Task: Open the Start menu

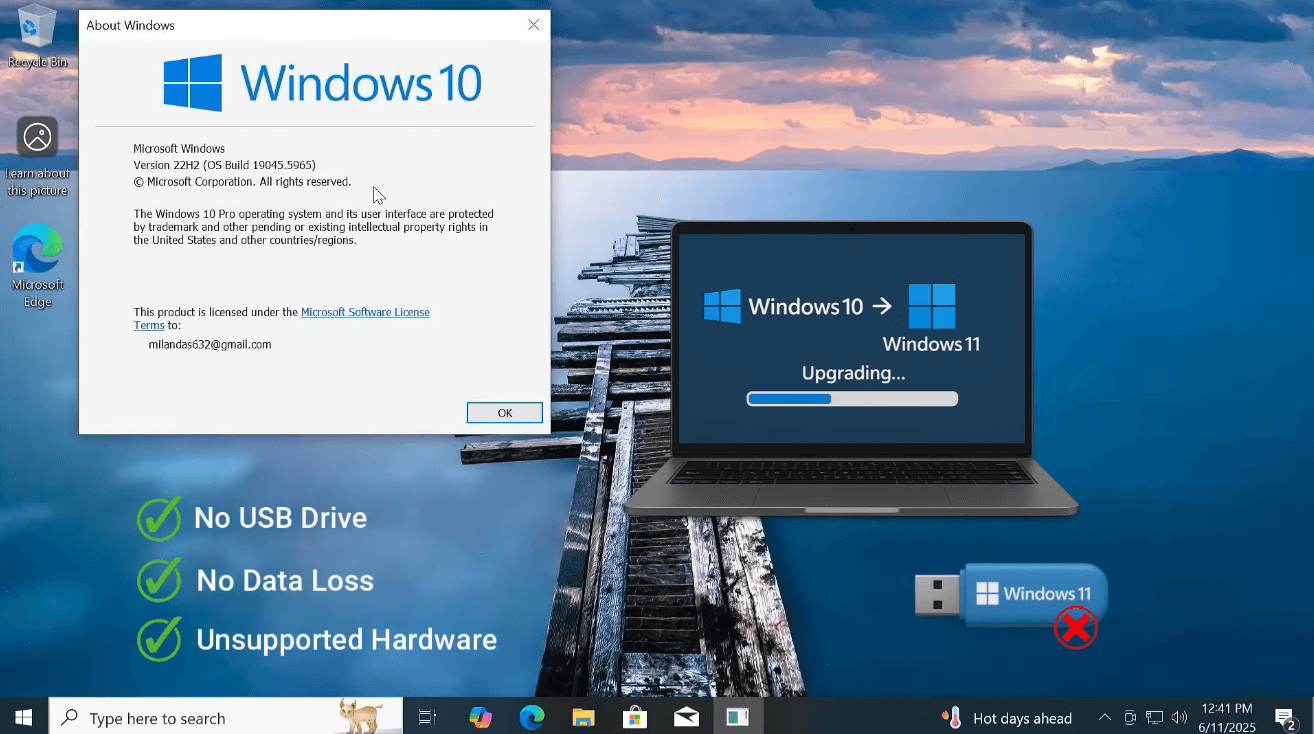Action: (x=22, y=717)
